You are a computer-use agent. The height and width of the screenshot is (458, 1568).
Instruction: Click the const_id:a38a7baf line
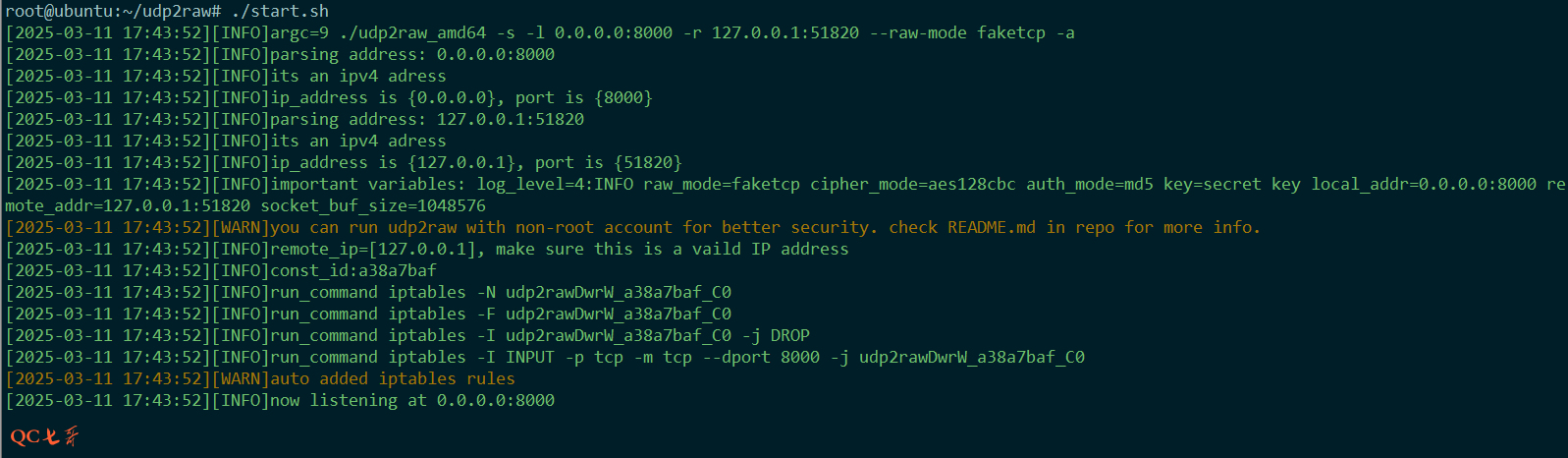[353, 270]
